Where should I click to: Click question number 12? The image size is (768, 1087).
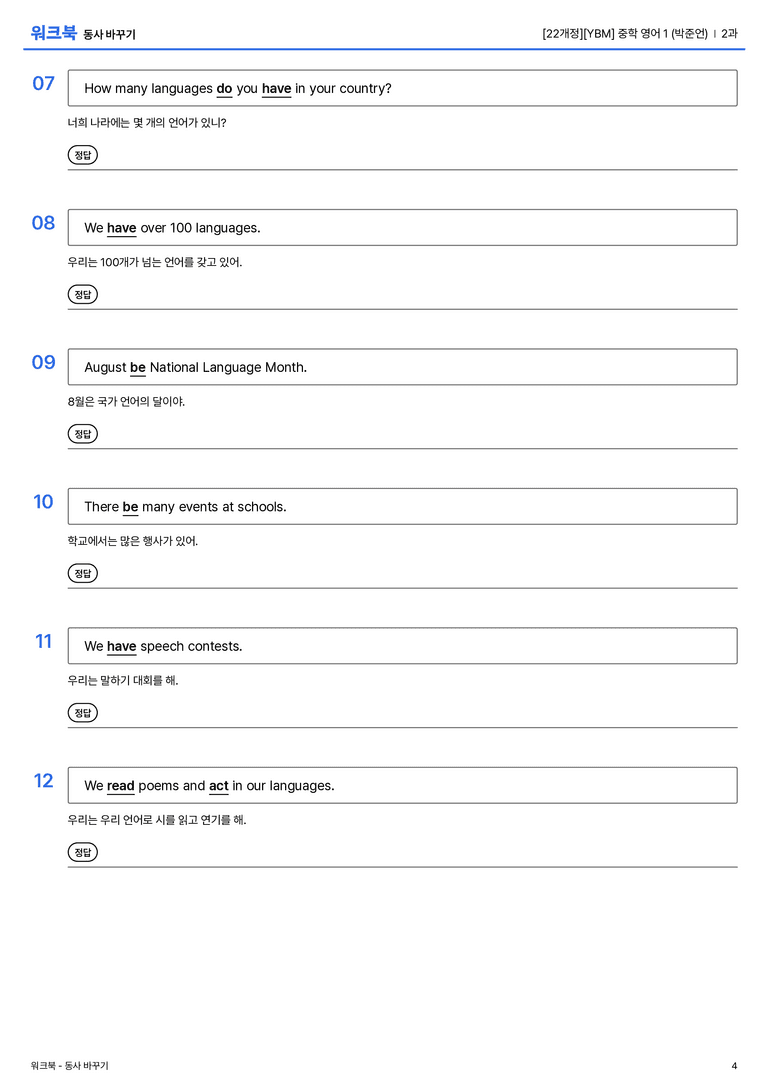tap(44, 781)
